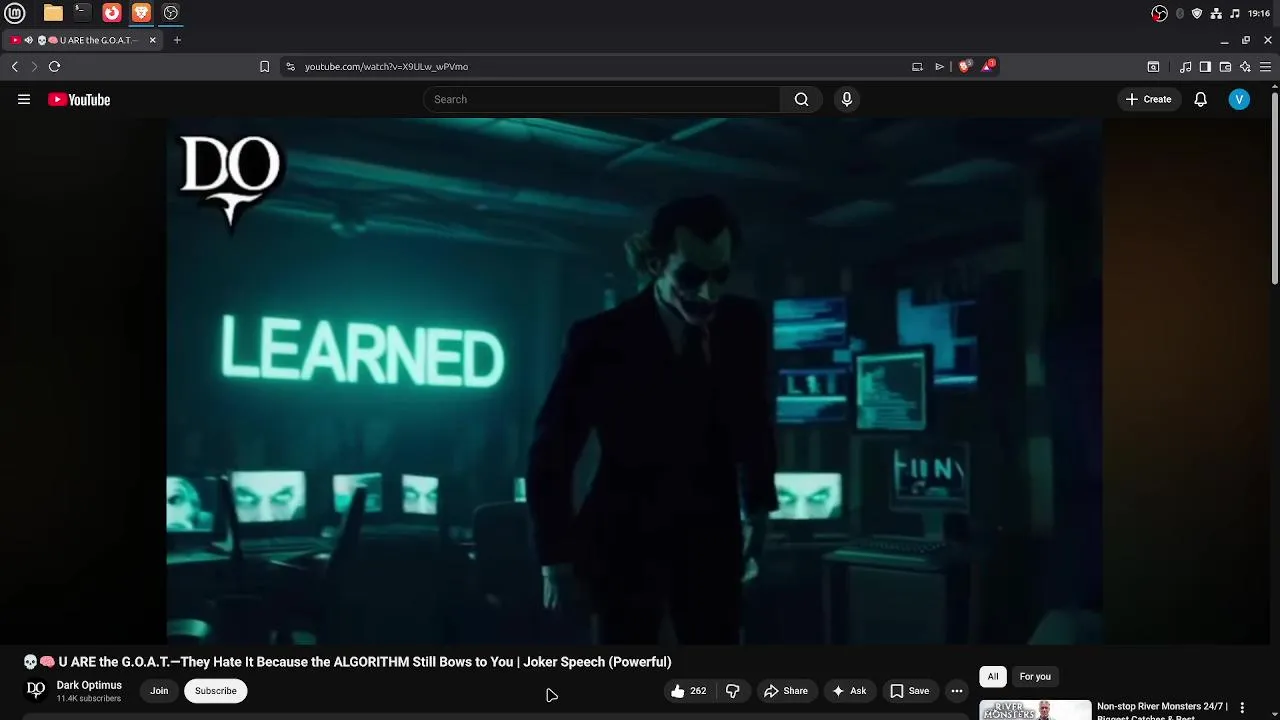Image resolution: width=1280 pixels, height=720 pixels.
Task: Open the Leo AI assistant icon
Action: pos(1245,67)
